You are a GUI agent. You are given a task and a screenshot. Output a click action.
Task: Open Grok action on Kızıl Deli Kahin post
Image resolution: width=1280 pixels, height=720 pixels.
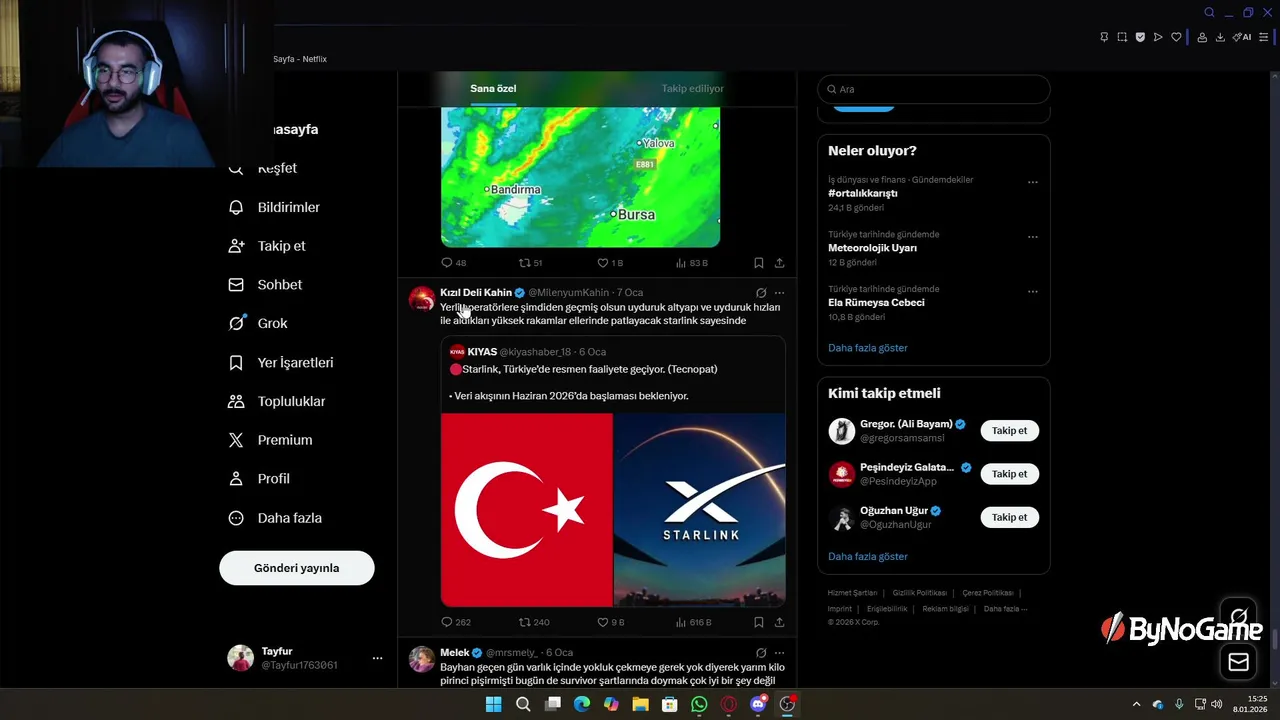pos(761,293)
